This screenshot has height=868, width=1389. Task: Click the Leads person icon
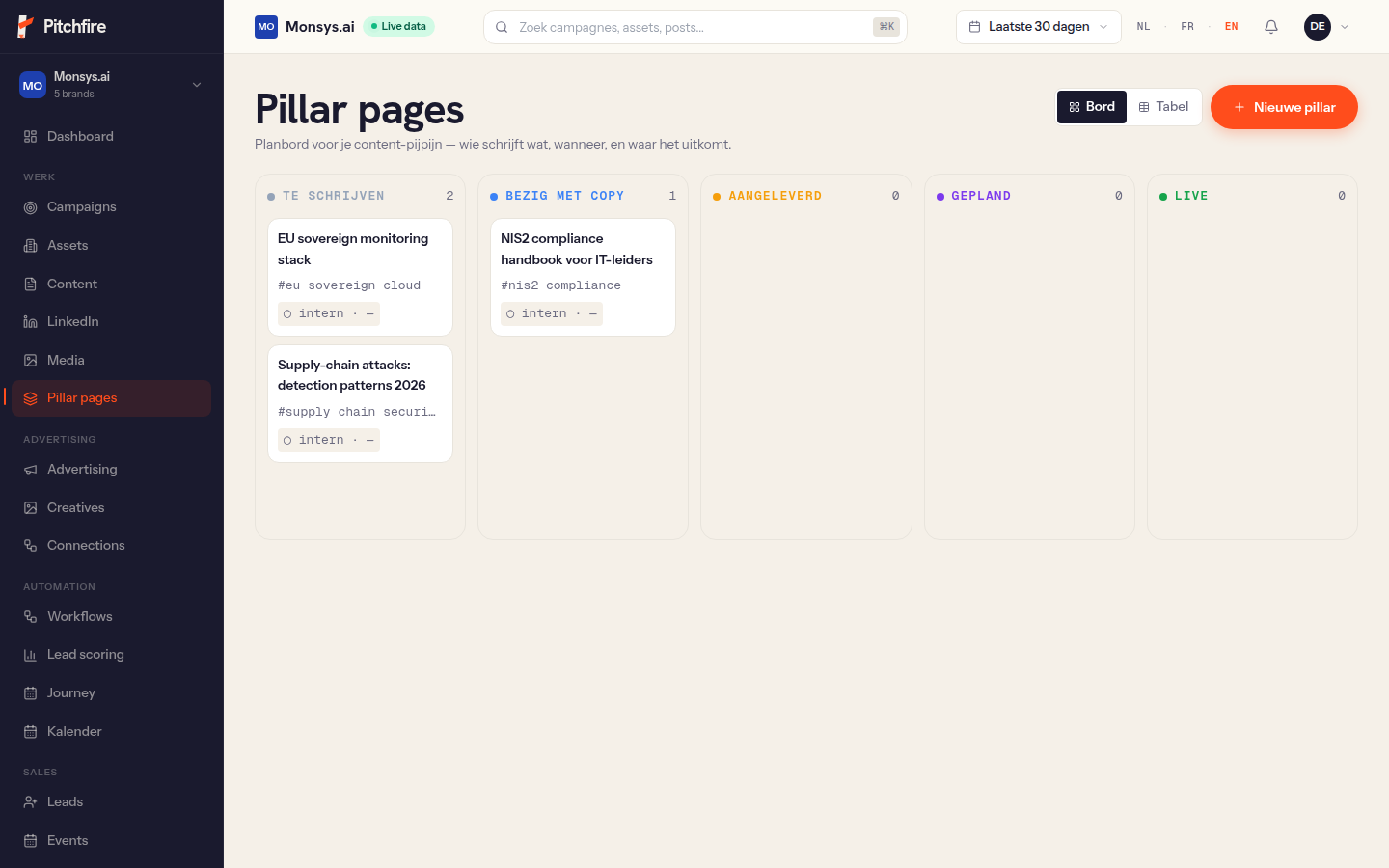click(x=31, y=802)
